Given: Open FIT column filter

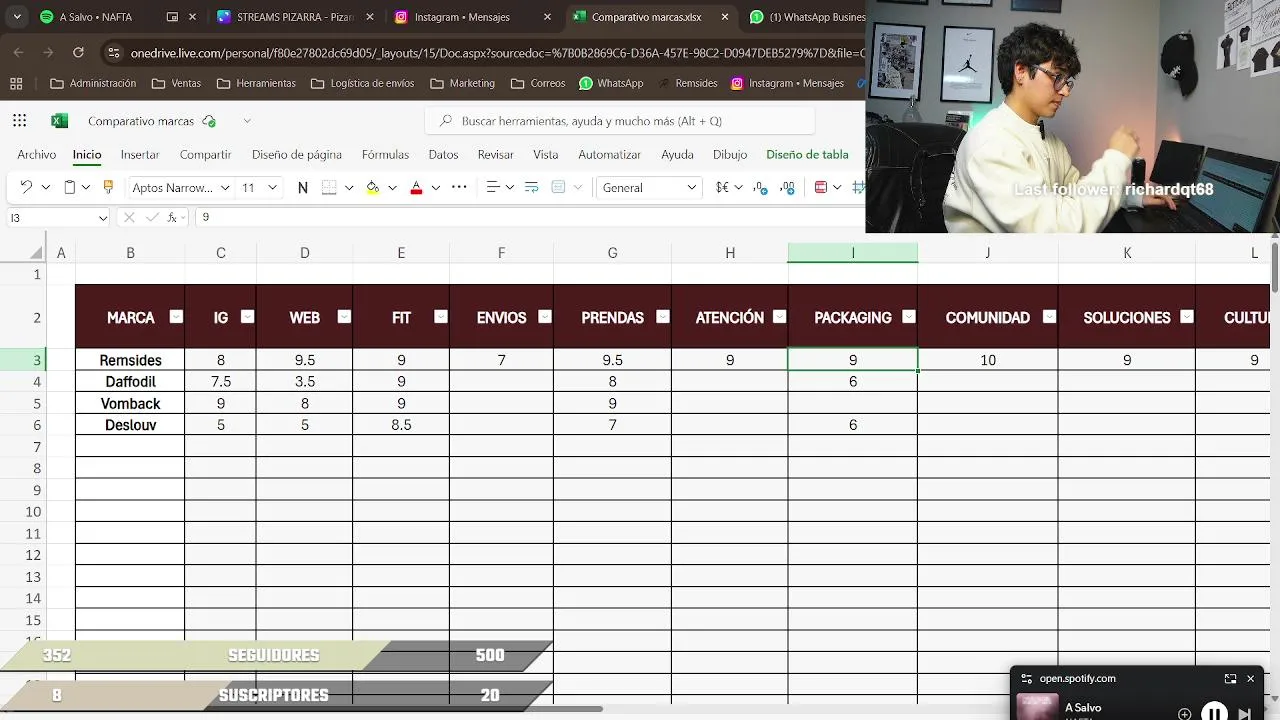Looking at the screenshot, I should [x=441, y=317].
